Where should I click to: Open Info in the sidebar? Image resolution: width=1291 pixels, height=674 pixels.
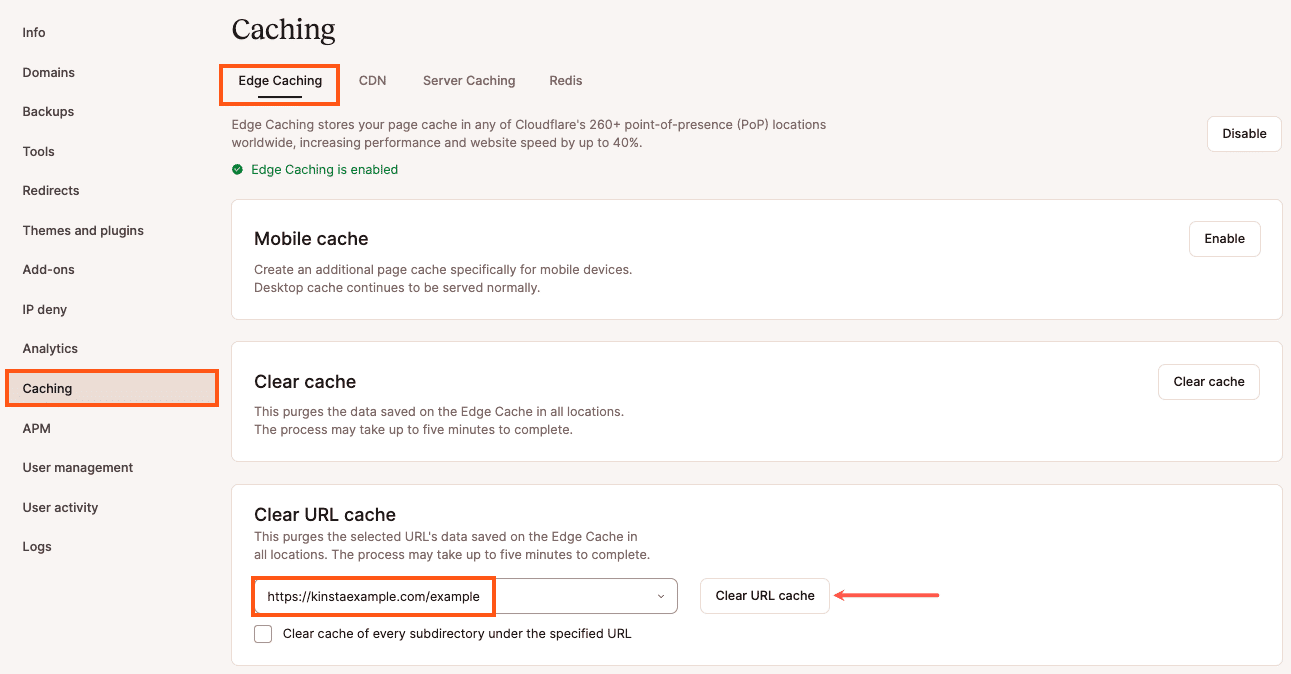[34, 33]
